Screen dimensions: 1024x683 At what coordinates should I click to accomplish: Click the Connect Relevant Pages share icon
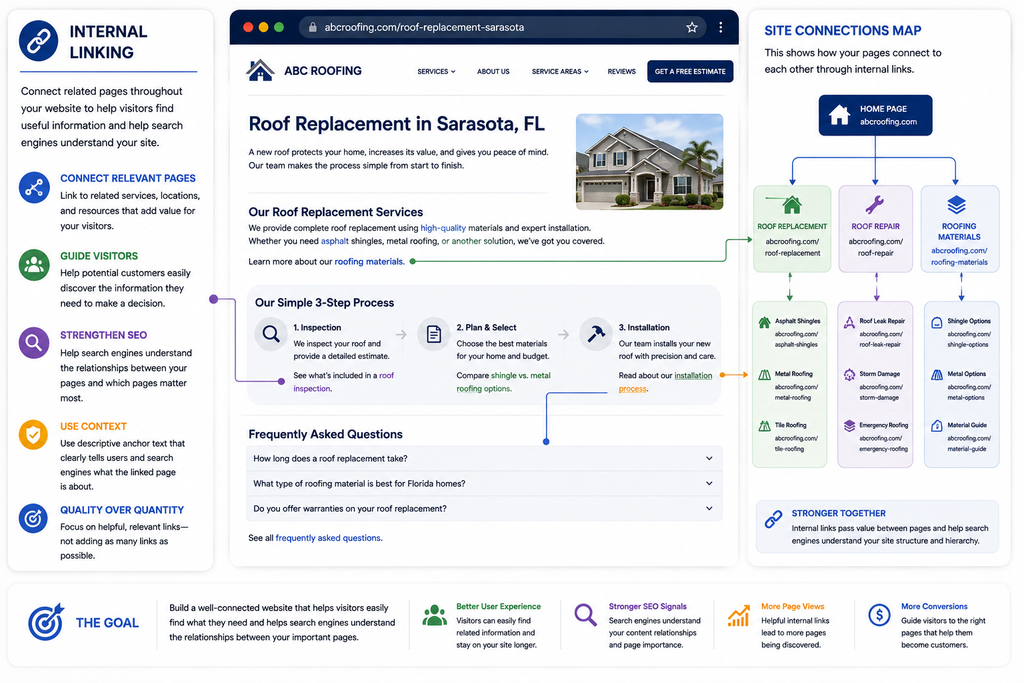34,188
